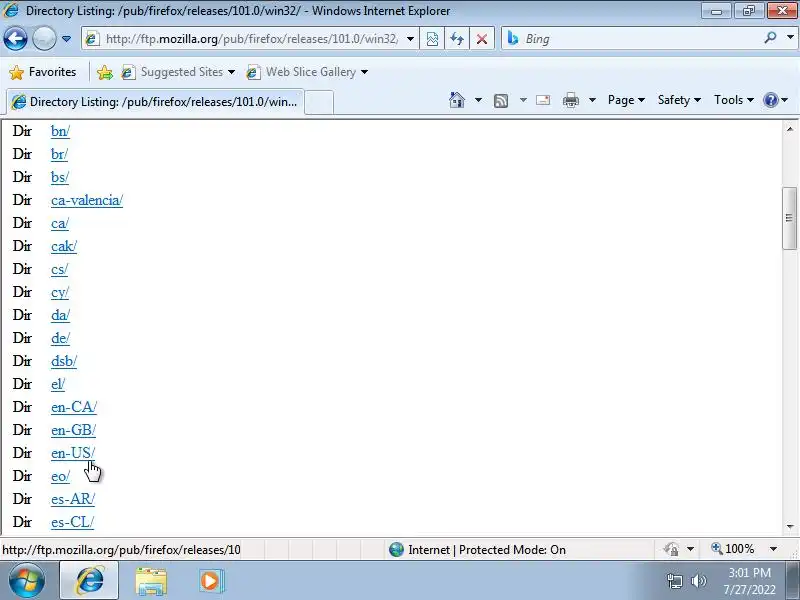Open the br/ directory link
The width and height of the screenshot is (800, 600).
(x=59, y=154)
